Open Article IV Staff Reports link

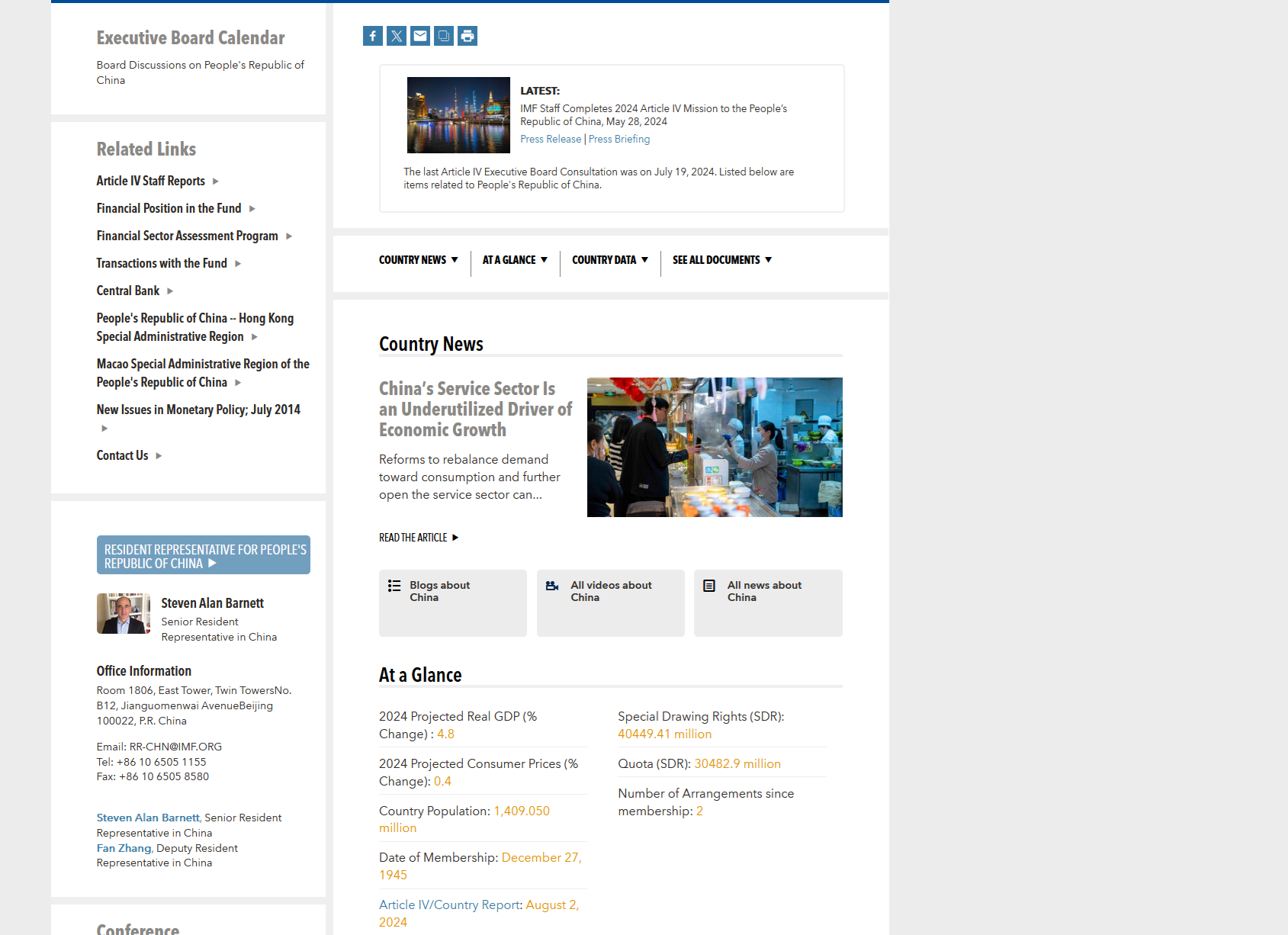(x=151, y=181)
